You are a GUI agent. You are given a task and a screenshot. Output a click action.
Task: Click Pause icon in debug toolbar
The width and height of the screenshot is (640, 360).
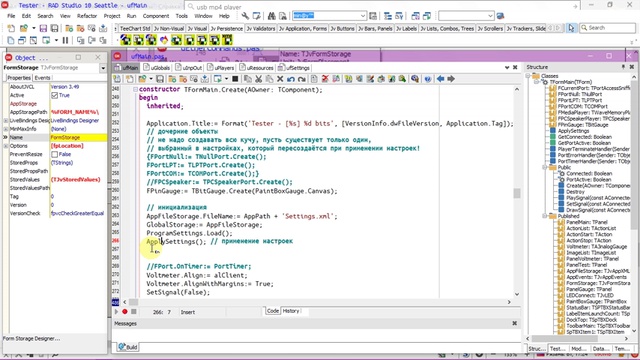tap(65, 40)
